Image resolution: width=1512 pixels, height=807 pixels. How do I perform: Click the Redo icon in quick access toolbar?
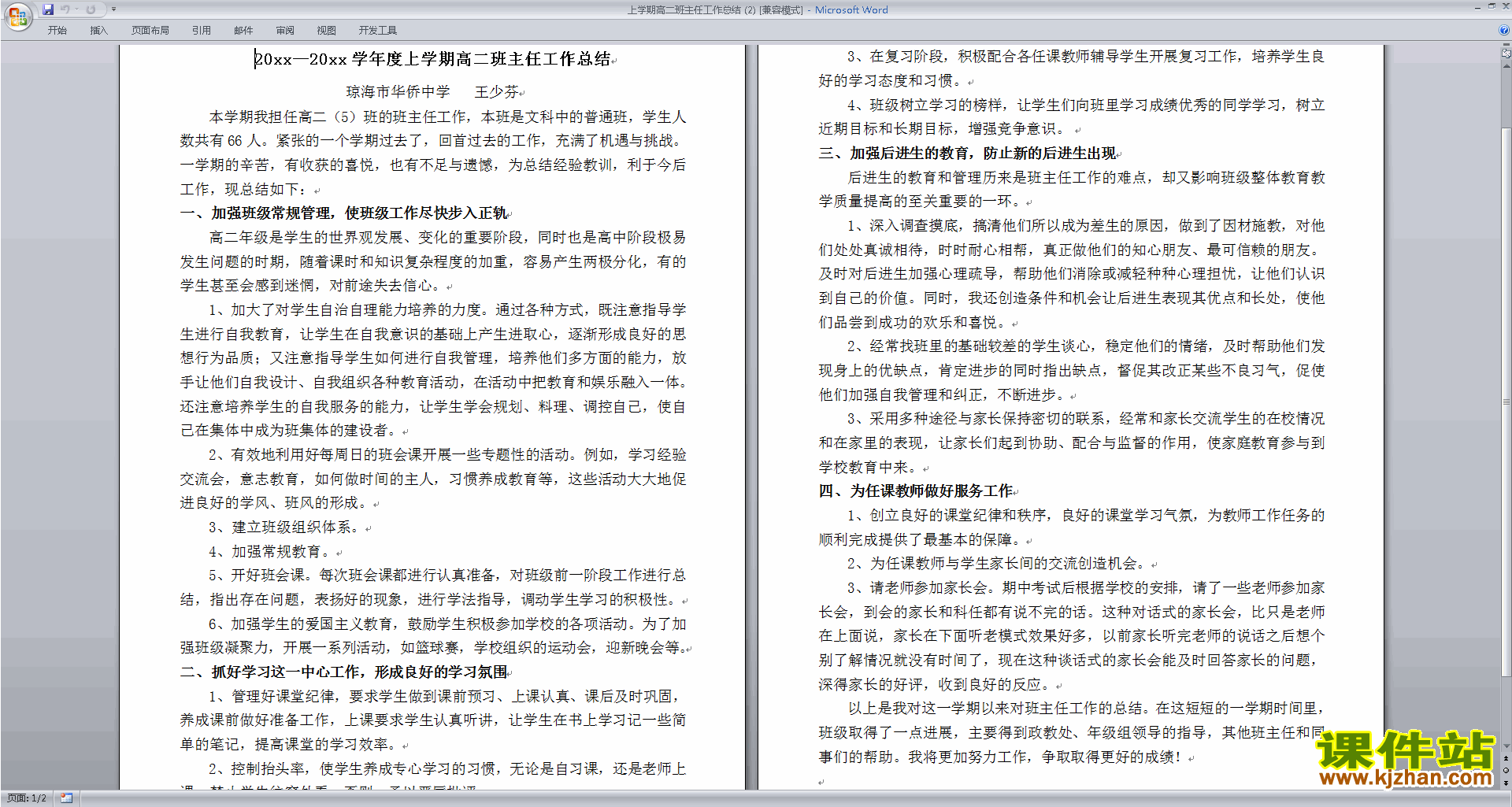point(91,9)
